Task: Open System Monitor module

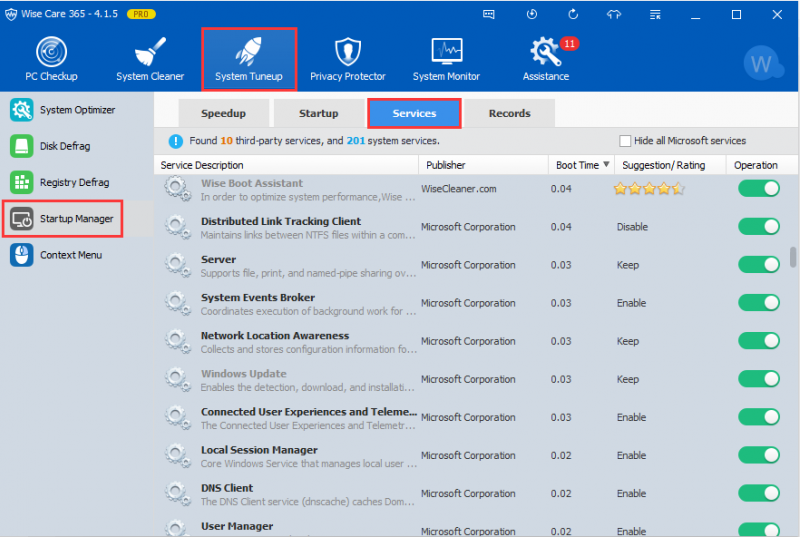Action: (x=446, y=59)
